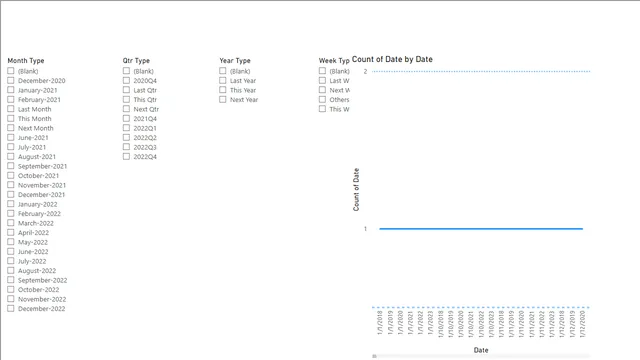Toggle the Next Qtr checkbox

click(126, 109)
